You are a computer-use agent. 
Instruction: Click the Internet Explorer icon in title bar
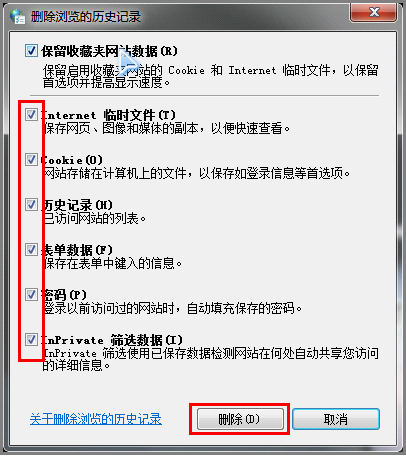pos(17,17)
